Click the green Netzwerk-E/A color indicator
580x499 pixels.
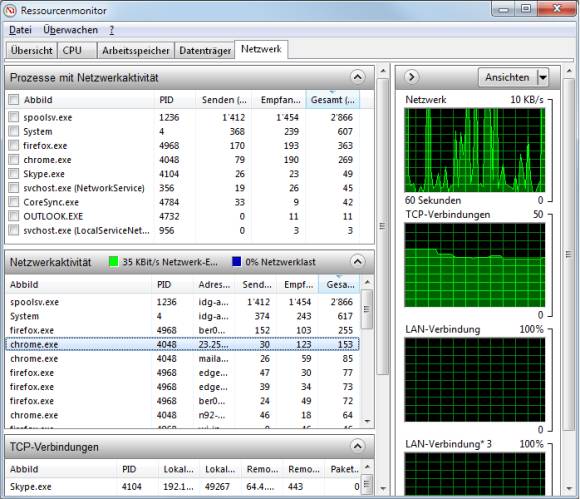tap(114, 262)
